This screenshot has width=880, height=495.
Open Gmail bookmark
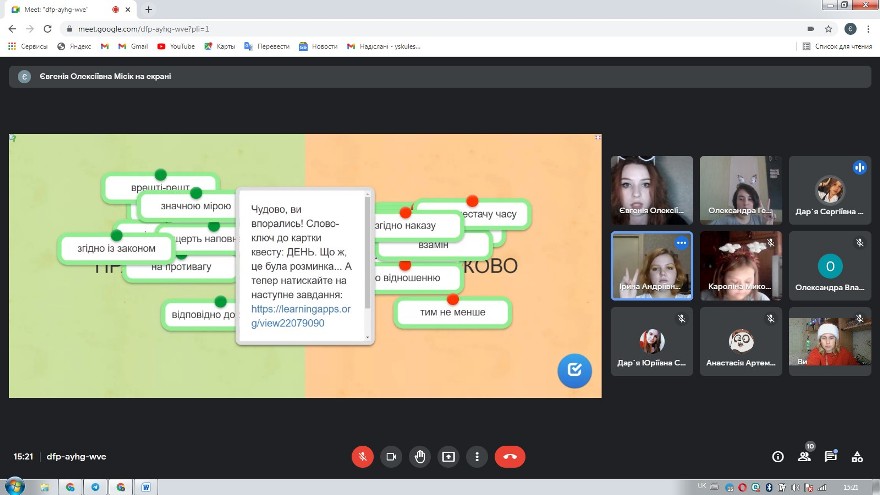(133, 46)
